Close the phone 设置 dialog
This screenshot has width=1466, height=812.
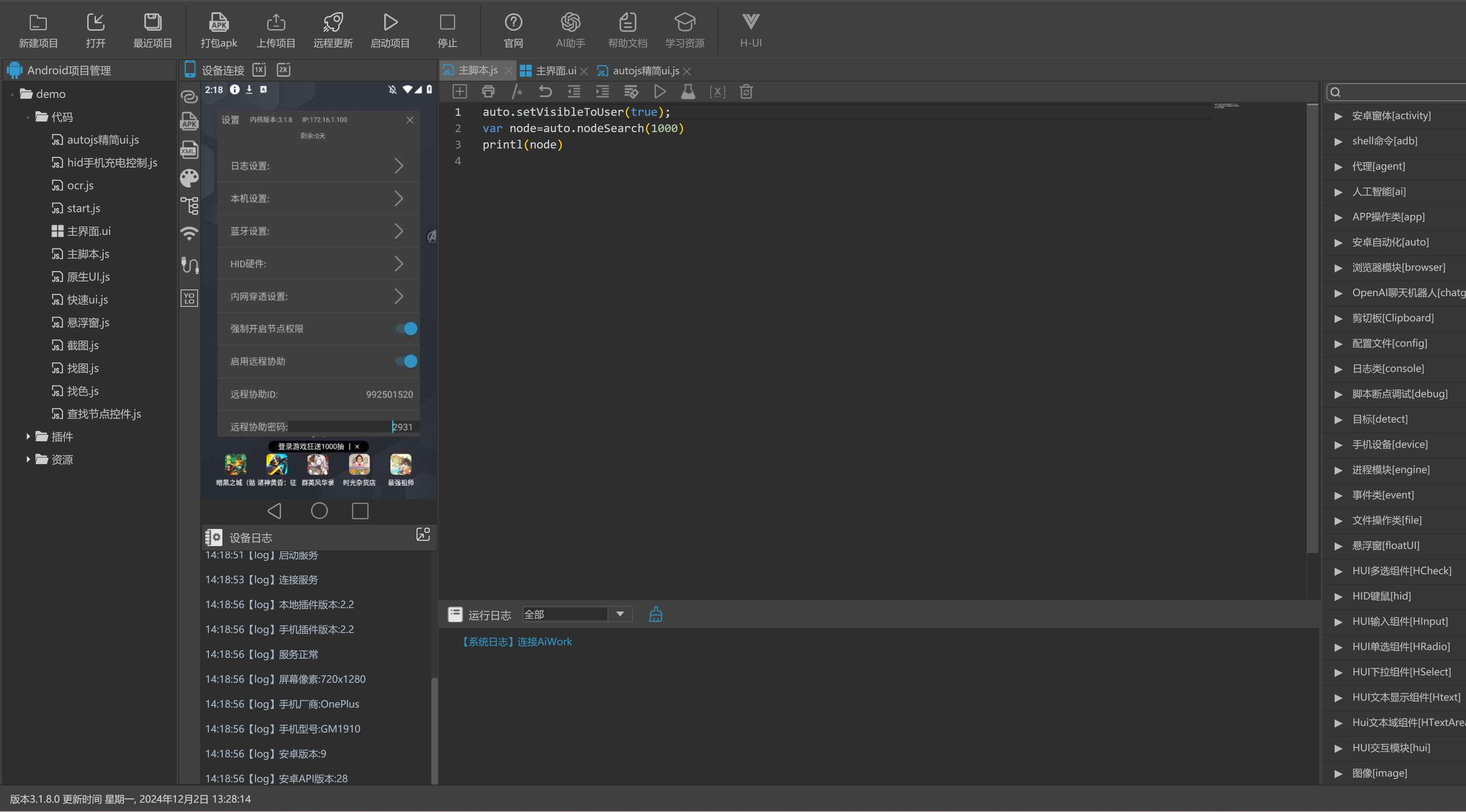point(410,120)
